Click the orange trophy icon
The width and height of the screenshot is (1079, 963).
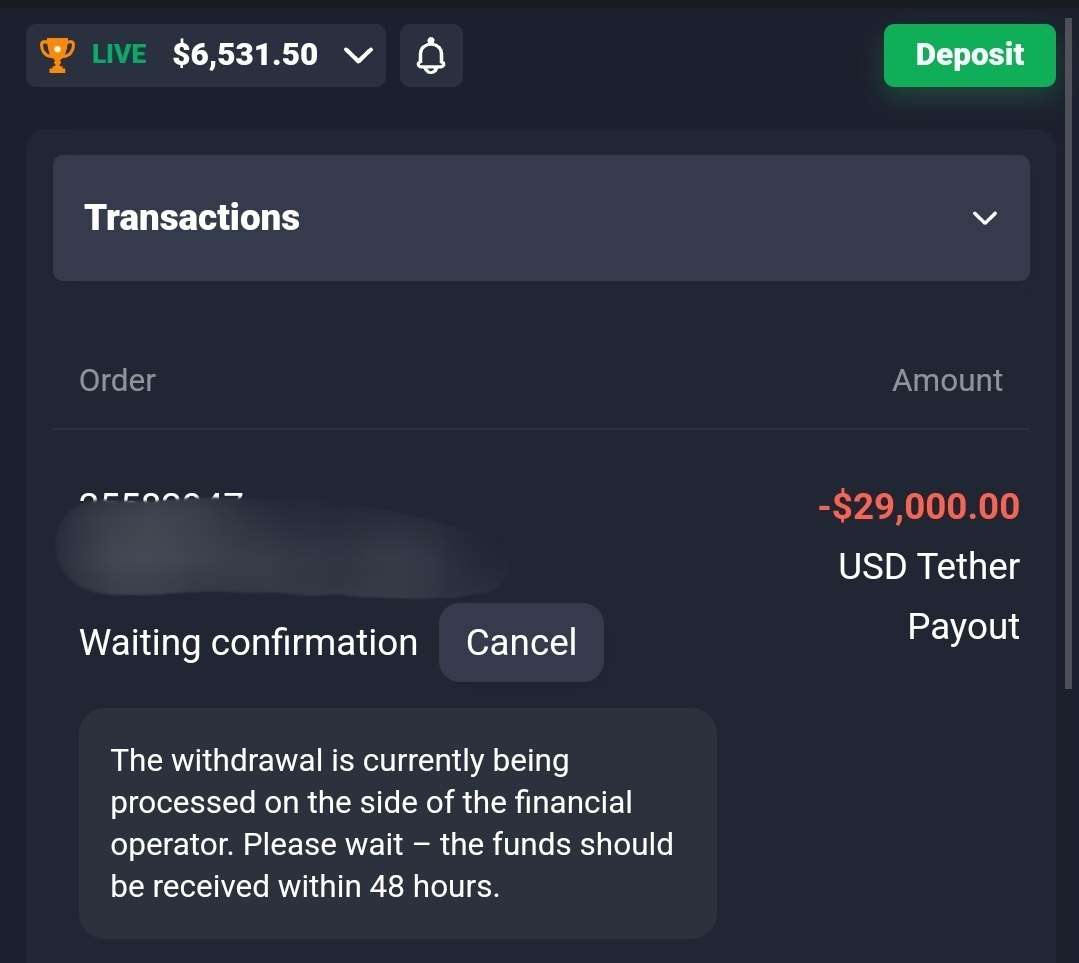pos(57,55)
